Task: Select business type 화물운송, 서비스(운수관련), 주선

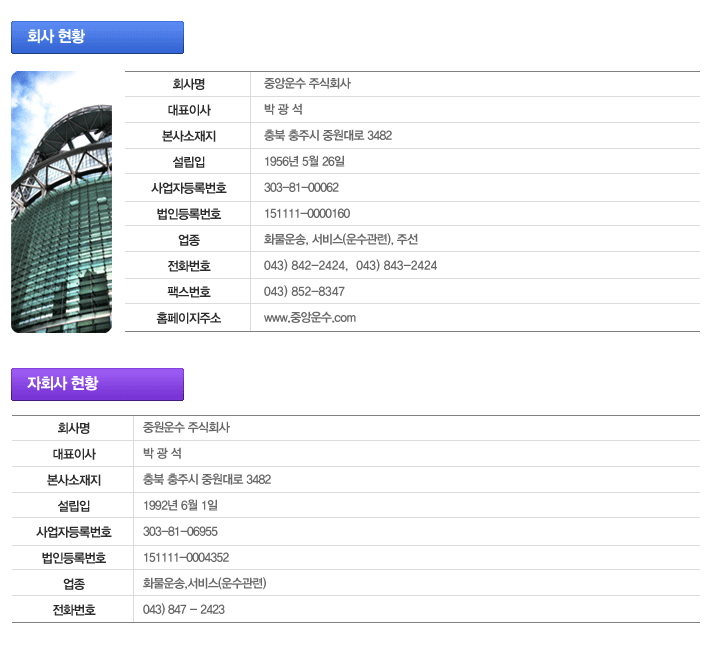Action: coord(341,240)
